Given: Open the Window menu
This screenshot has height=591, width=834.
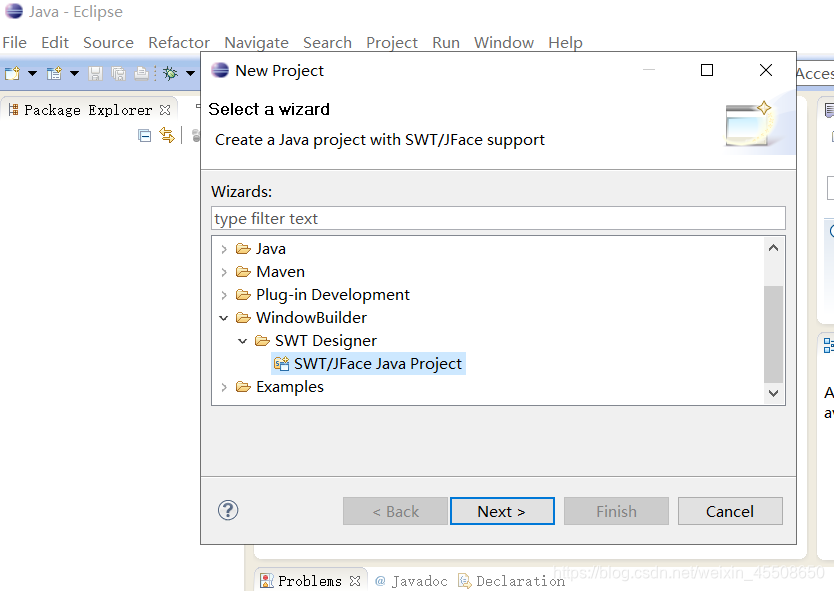Looking at the screenshot, I should coord(504,43).
